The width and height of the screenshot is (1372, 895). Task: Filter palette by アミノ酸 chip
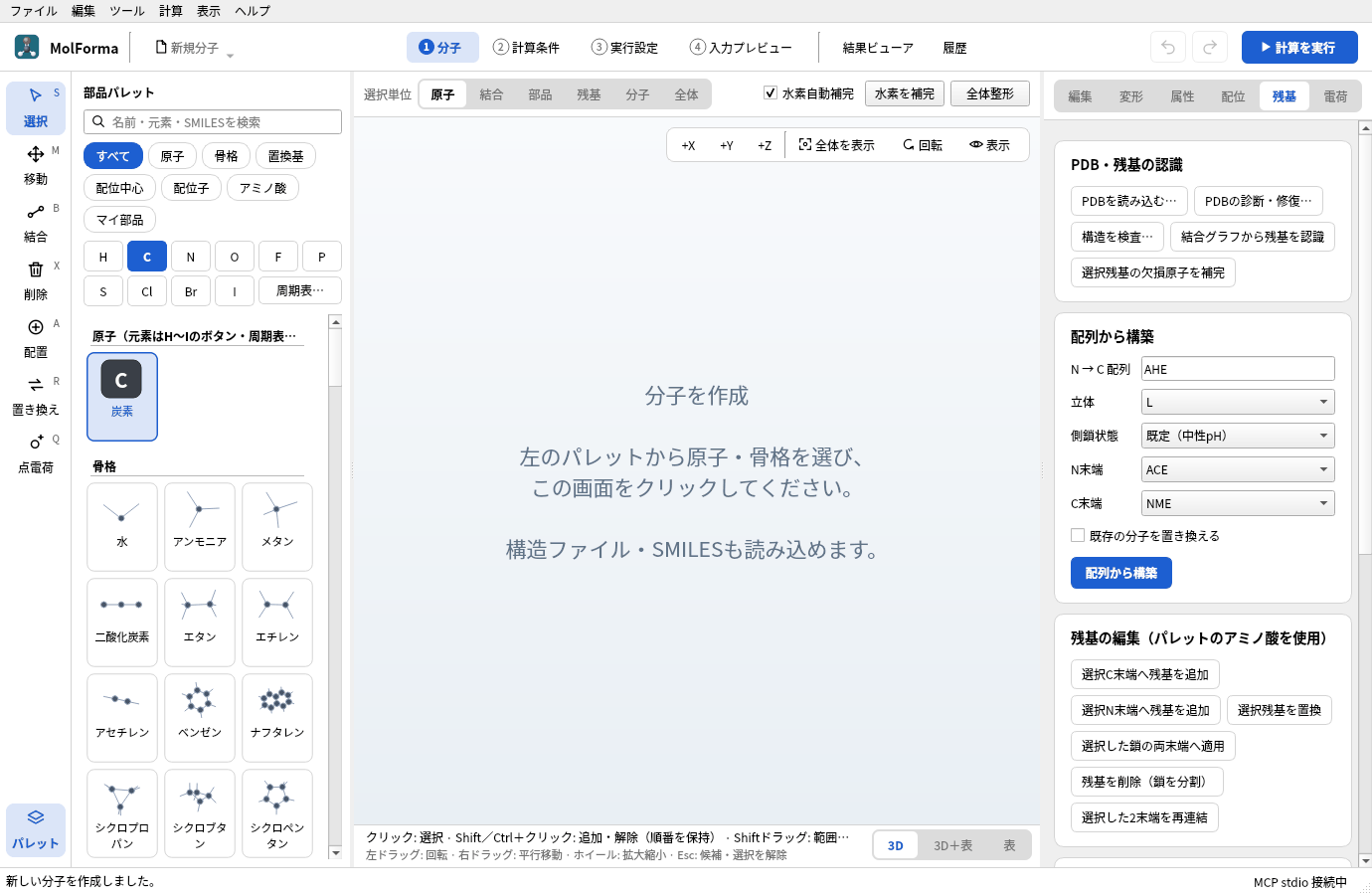tap(262, 188)
